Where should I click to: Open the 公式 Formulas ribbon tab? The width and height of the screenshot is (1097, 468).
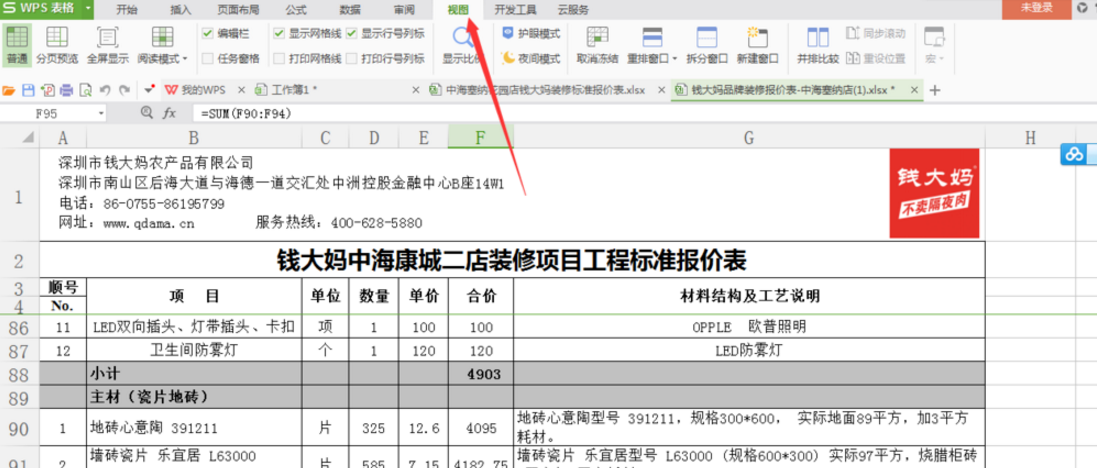[x=296, y=9]
